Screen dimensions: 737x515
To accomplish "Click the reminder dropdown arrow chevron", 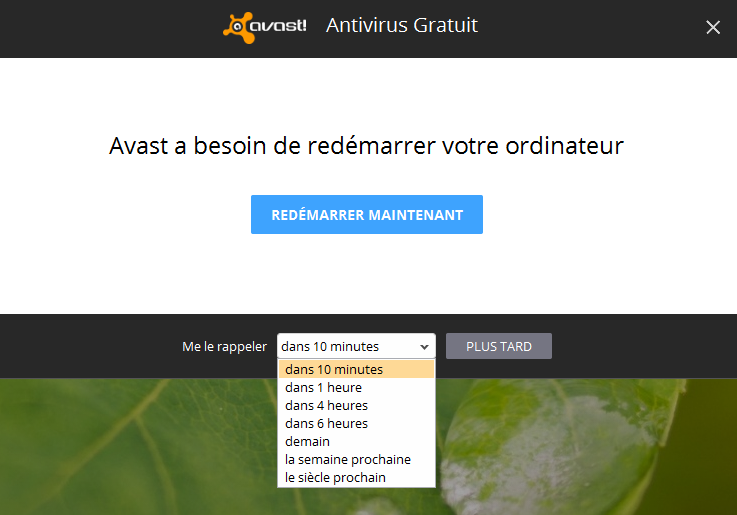I will point(424,347).
